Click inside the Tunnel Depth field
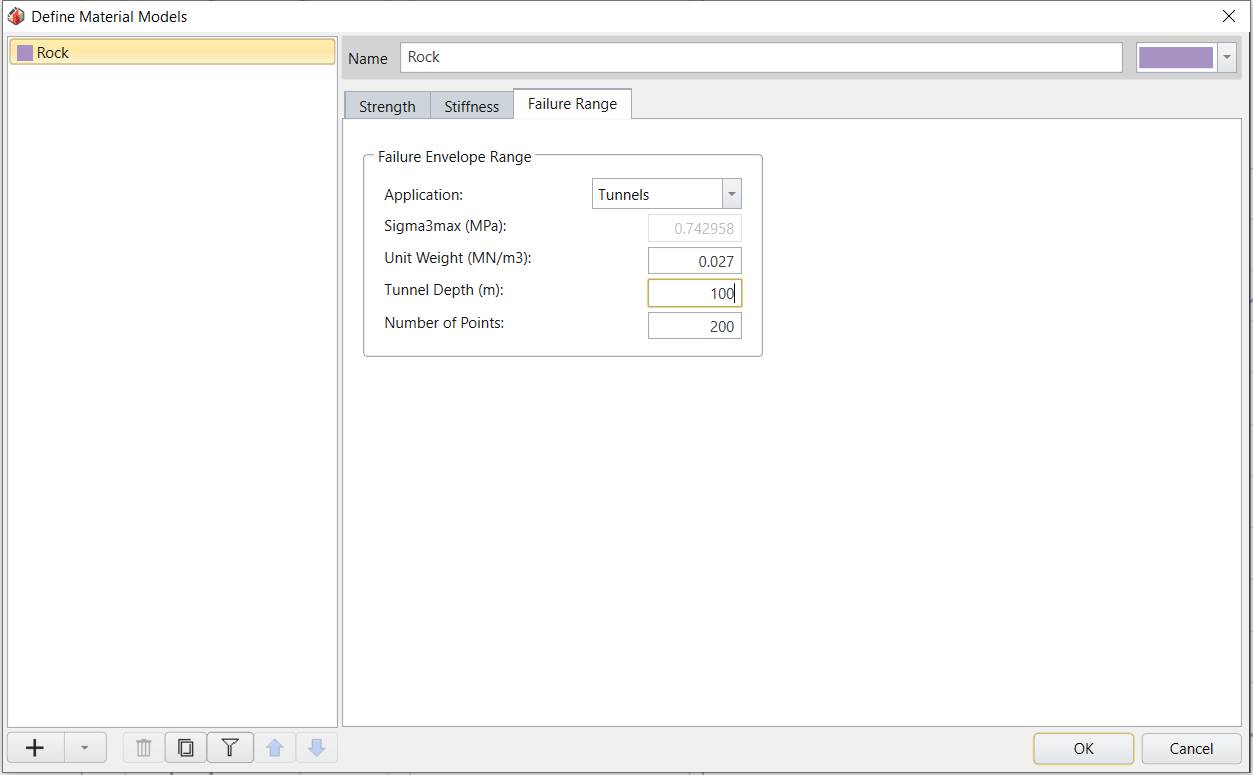1253x775 pixels. coord(695,292)
